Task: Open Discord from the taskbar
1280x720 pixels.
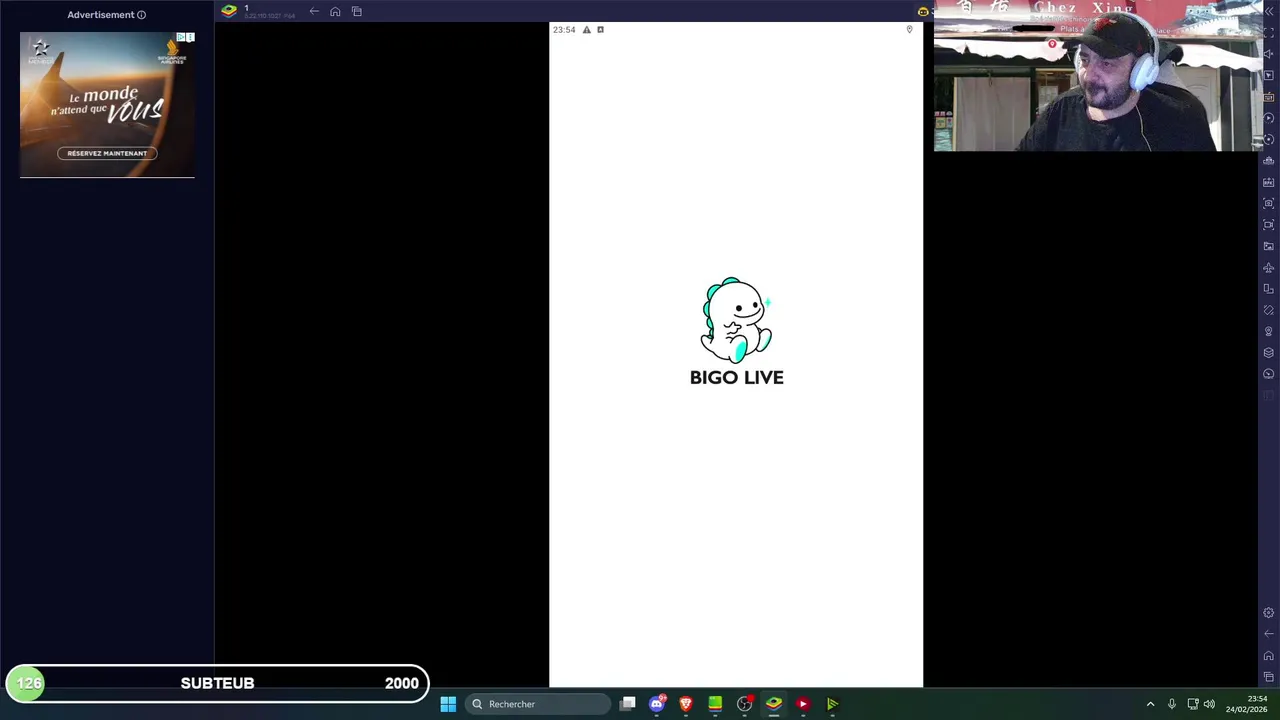Action: [x=657, y=704]
